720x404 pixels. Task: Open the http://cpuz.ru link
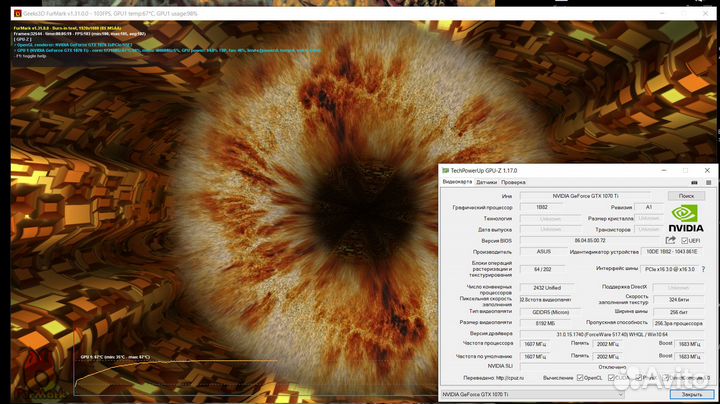tap(510, 378)
